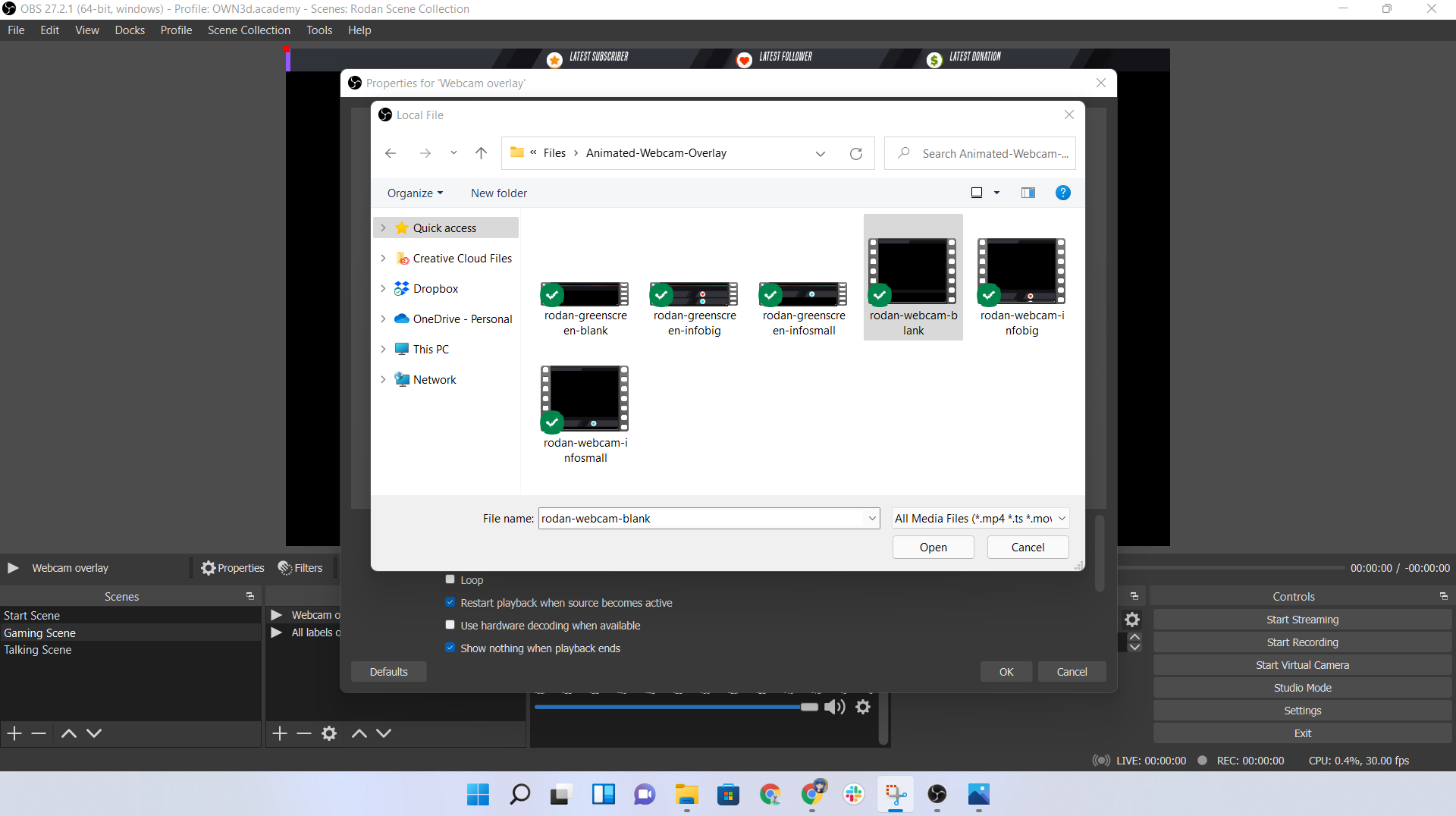
Task: Open the Docks menu
Action: coord(130,30)
